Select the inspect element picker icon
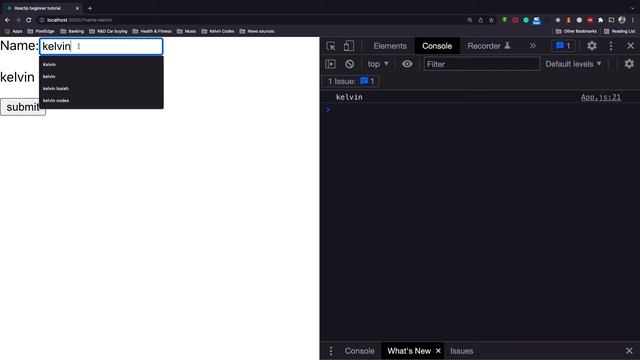 coord(331,46)
